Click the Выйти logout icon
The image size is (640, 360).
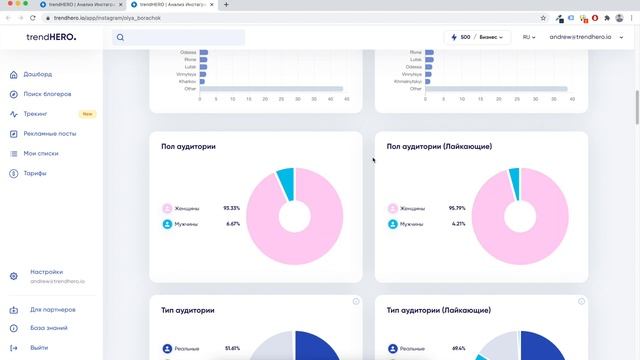(13, 348)
